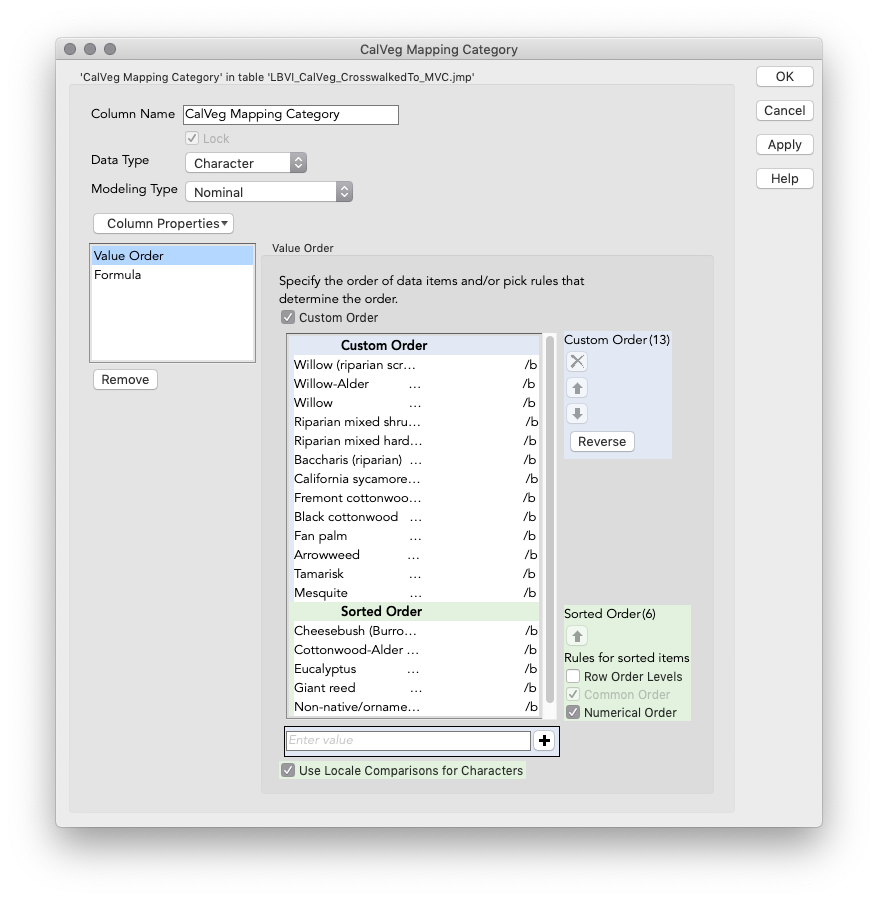The width and height of the screenshot is (878, 901).
Task: Select the 'Cottonwood-Alder' item
Action: [415, 649]
